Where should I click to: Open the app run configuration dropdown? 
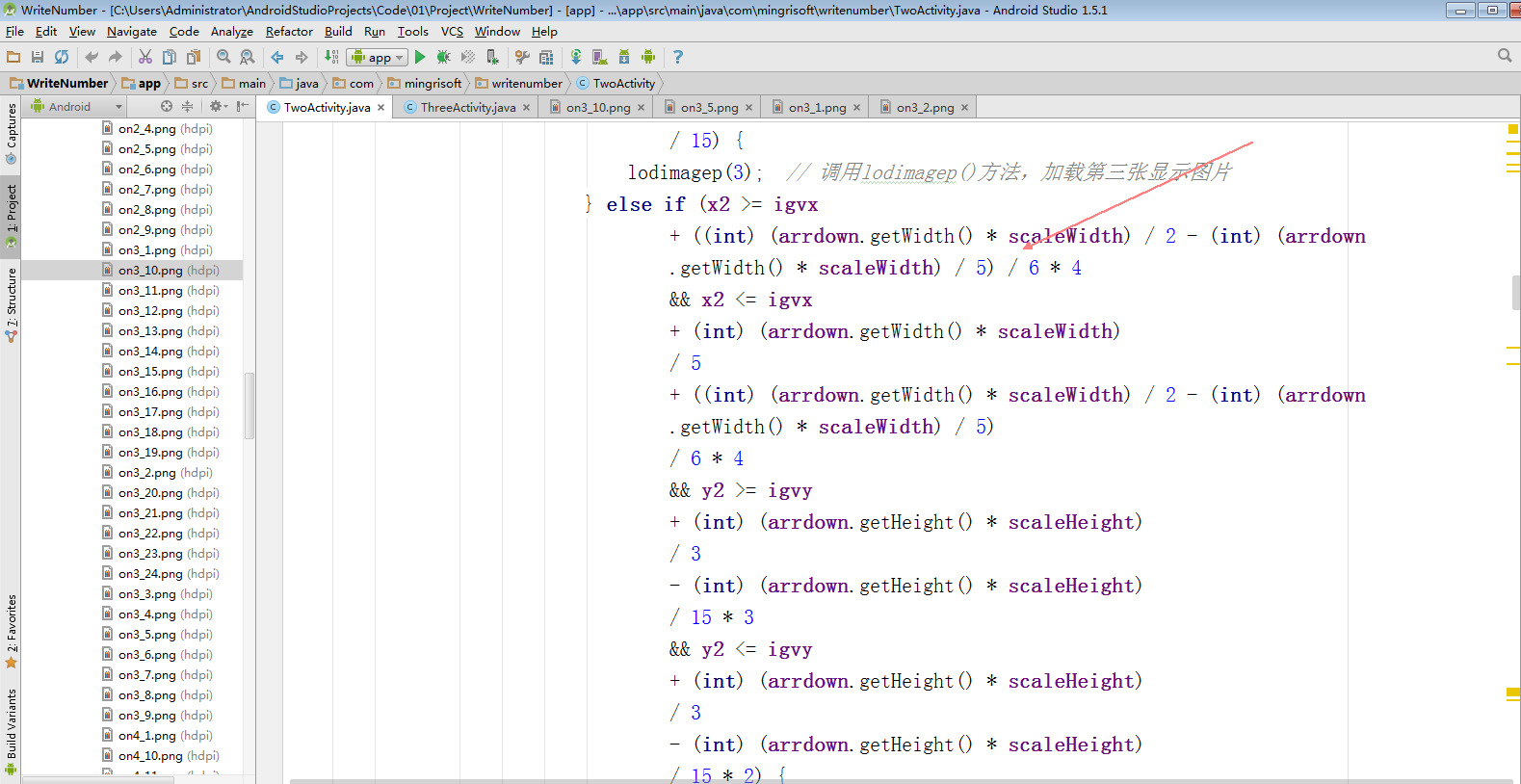pyautogui.click(x=377, y=57)
